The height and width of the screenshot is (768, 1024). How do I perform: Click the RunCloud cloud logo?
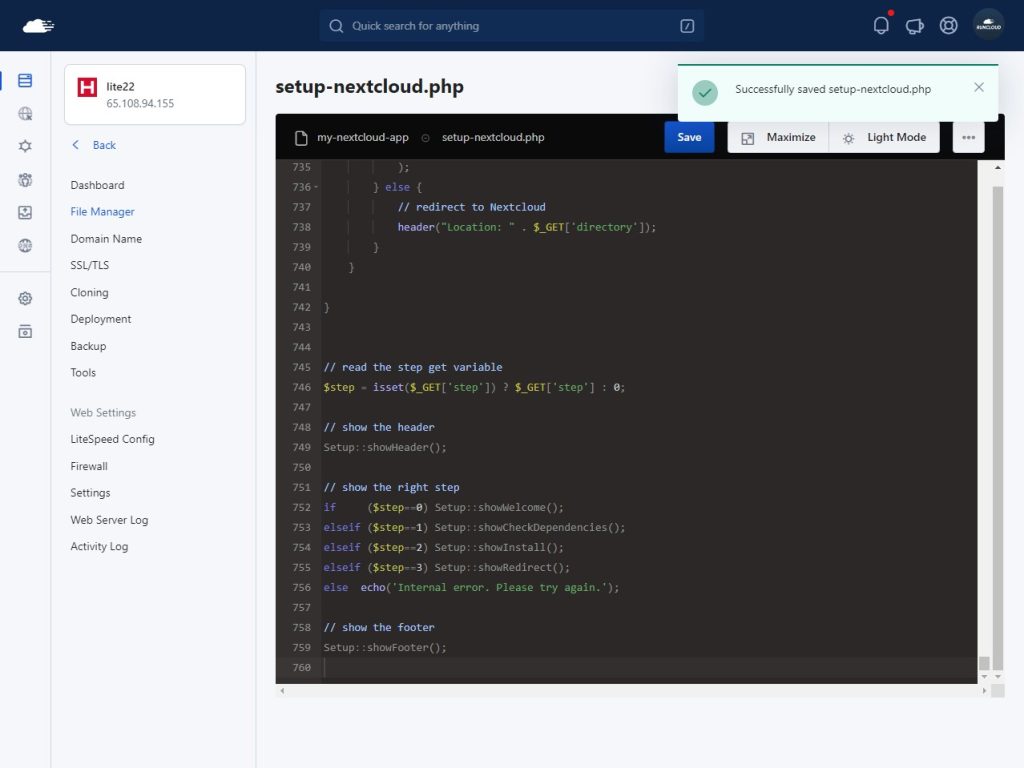coord(38,26)
